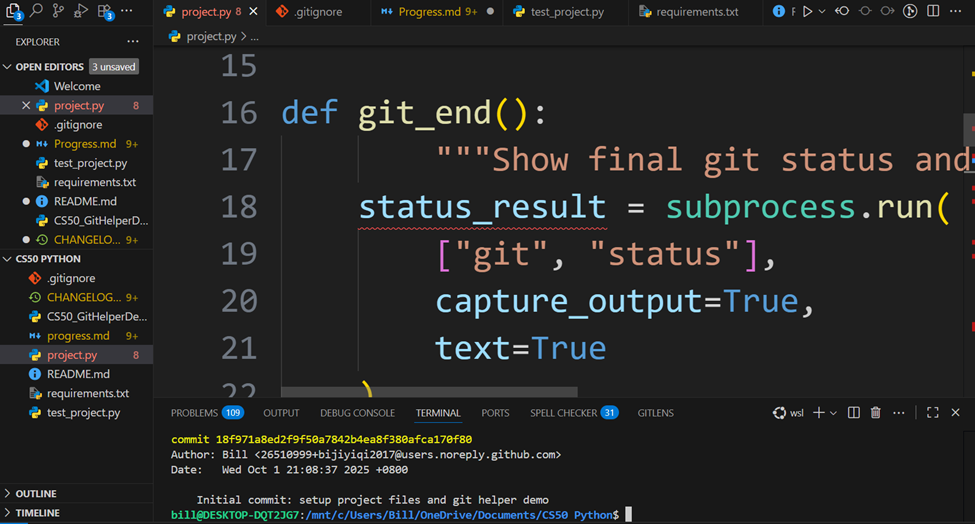This screenshot has width=975, height=524.
Task: Open the launch profile dropdown next to plus
Action: coord(833,413)
